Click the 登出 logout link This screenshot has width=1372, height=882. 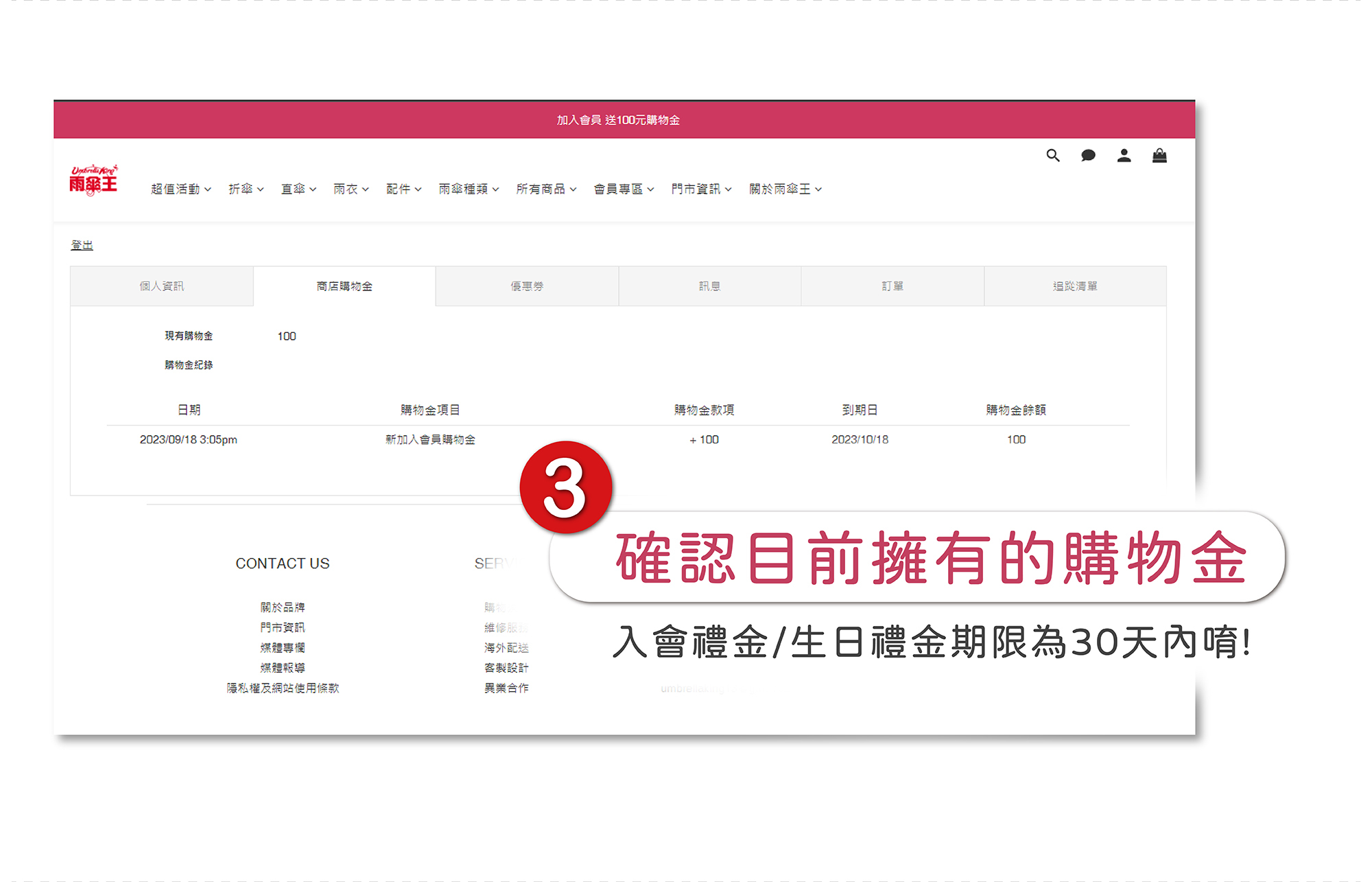[x=82, y=245]
